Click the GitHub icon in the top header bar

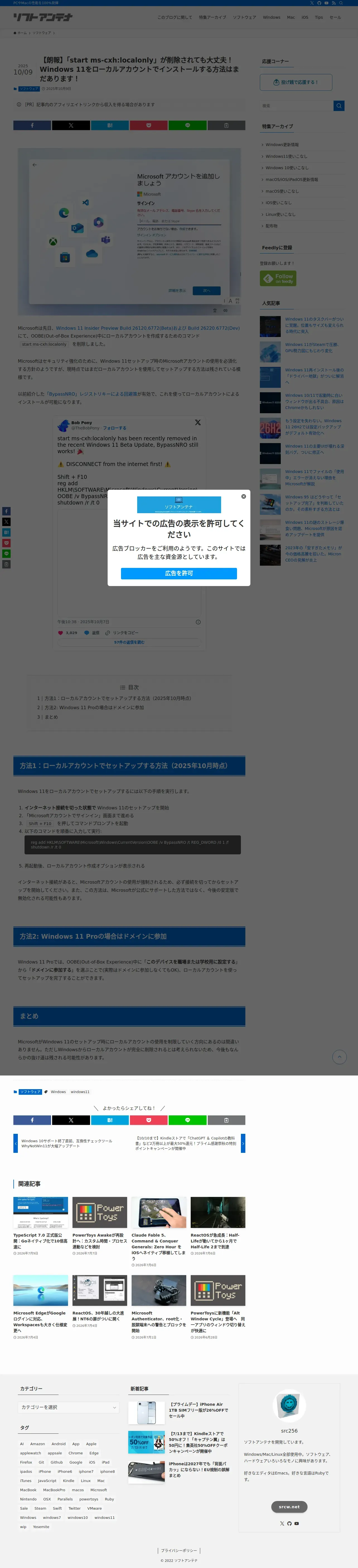pos(319,3)
